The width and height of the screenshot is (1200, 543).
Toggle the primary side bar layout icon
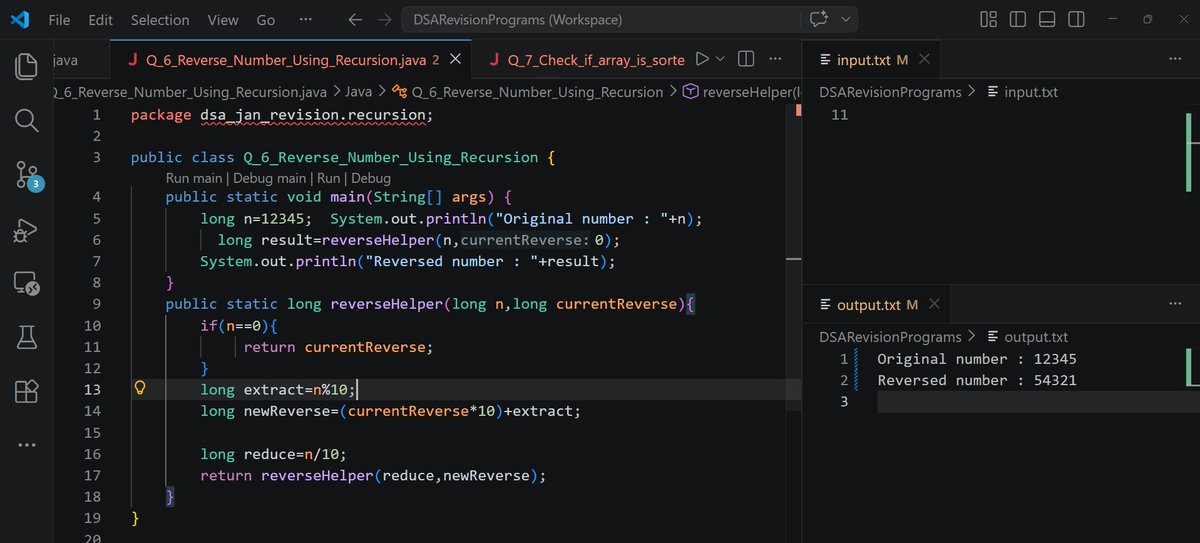click(1018, 19)
